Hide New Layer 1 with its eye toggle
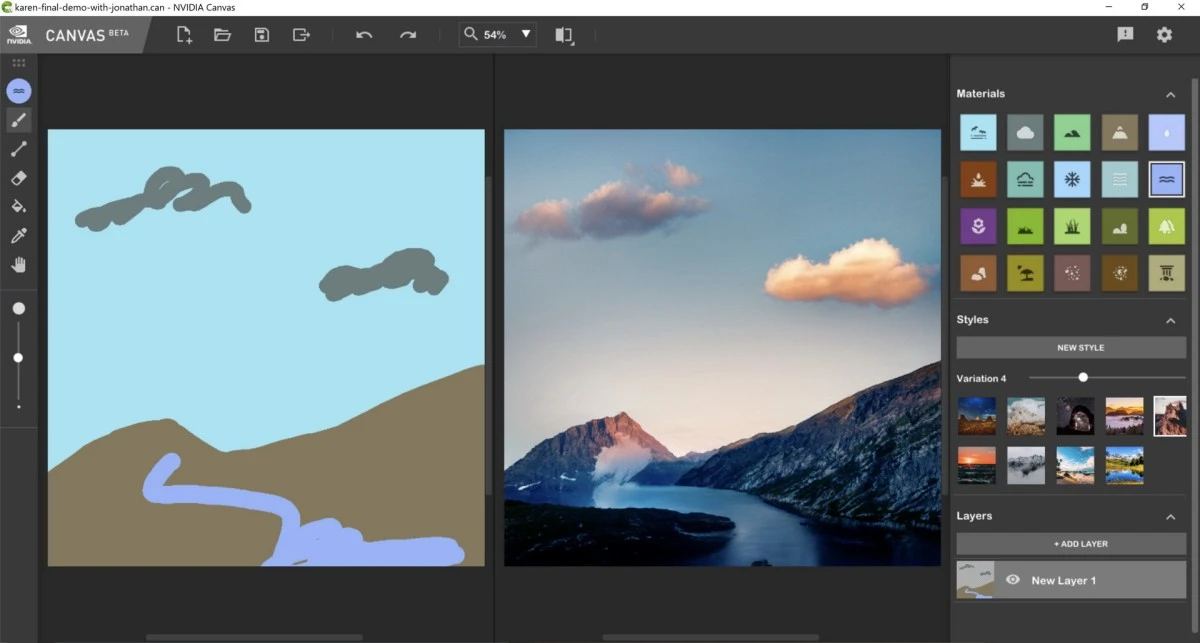 coord(1013,580)
